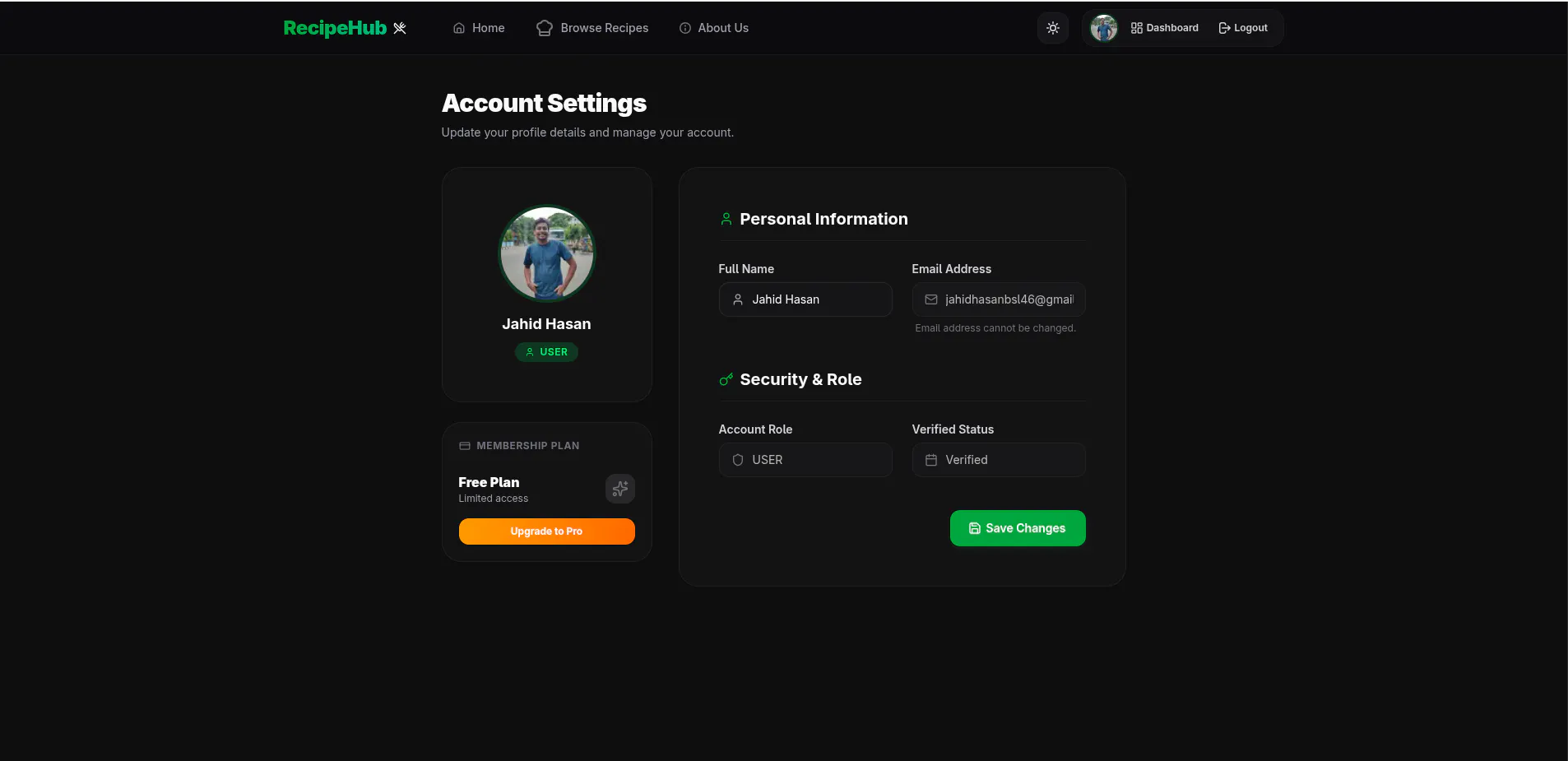Click the Limited access text
This screenshot has width=1568, height=761.
click(494, 499)
